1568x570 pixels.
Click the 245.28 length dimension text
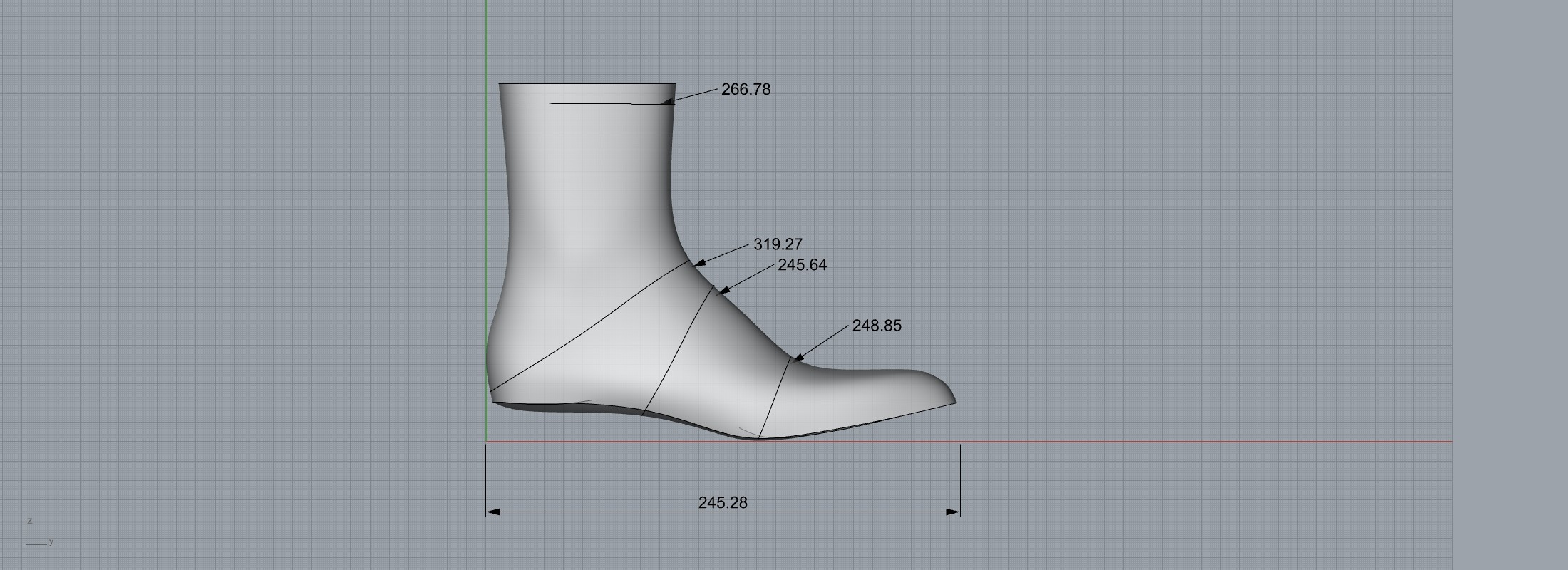[723, 503]
